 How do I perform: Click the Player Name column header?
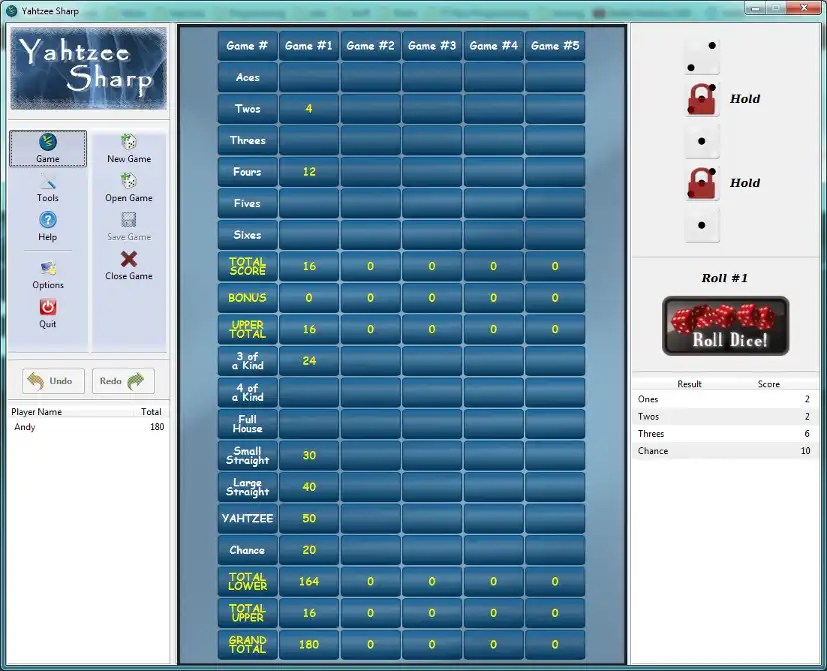coord(36,411)
